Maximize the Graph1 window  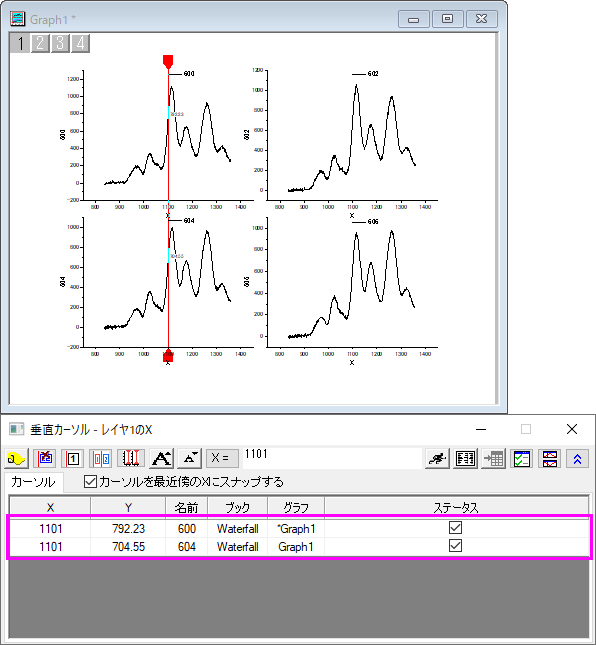coord(448,19)
